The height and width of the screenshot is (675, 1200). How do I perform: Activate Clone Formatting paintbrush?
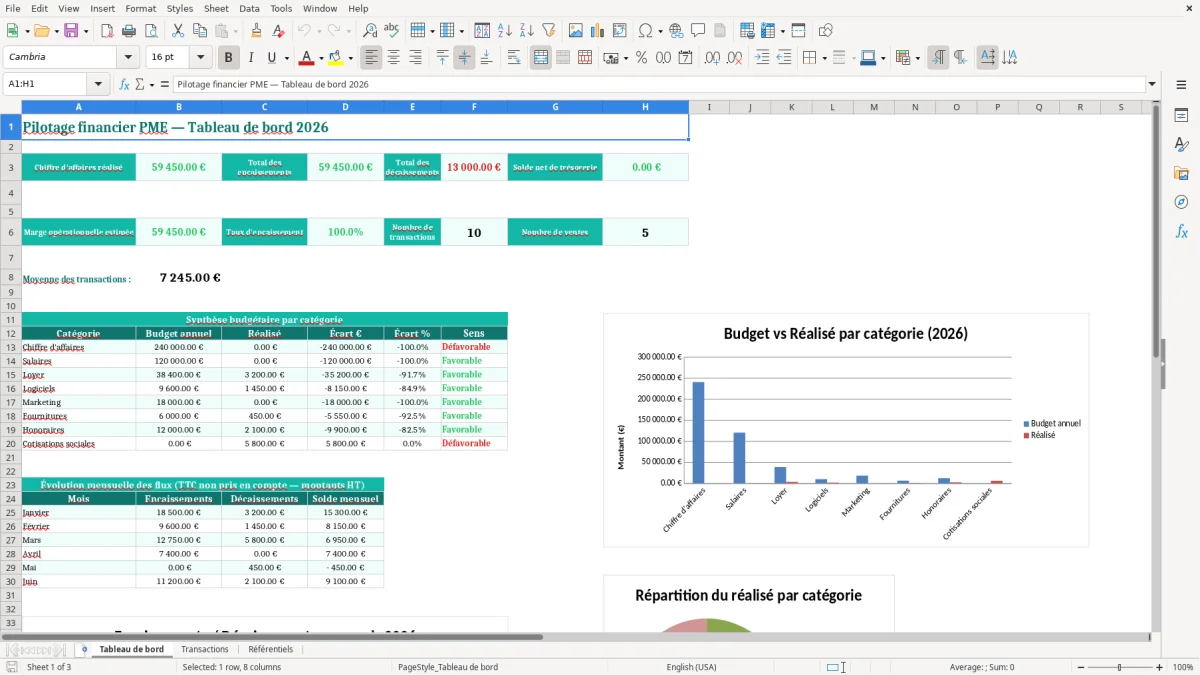[x=256, y=31]
